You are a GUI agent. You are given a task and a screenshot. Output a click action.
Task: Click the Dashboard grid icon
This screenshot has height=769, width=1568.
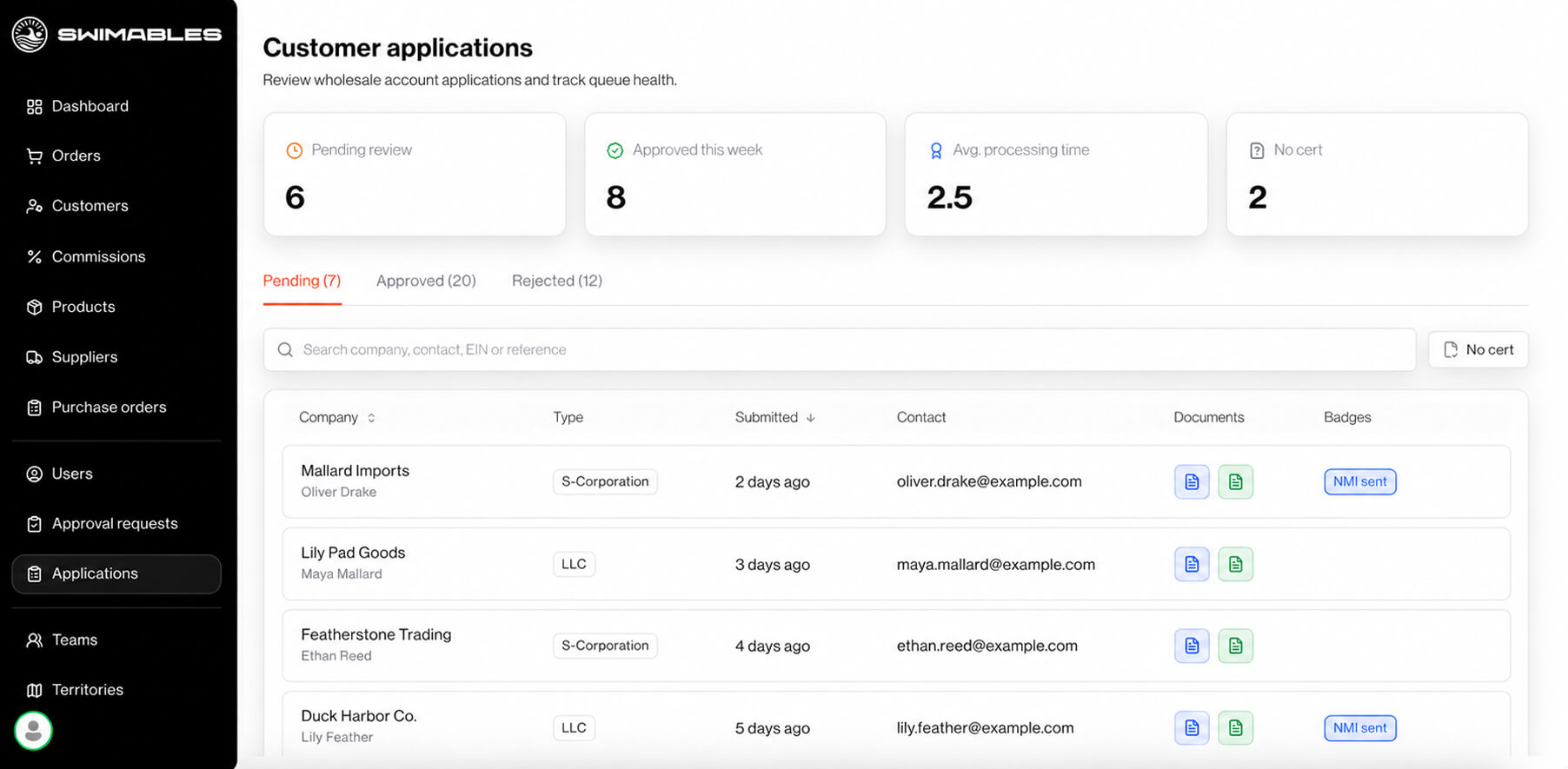point(34,106)
